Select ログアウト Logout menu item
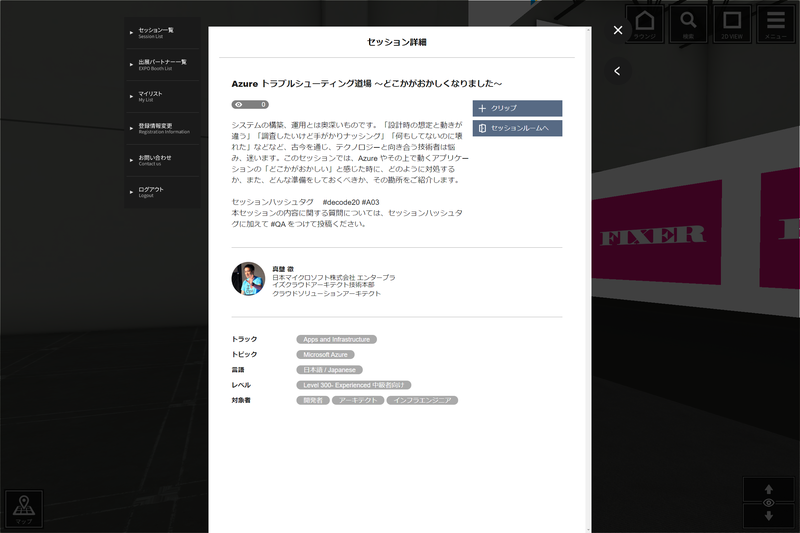Screen dimensions: 800x533 (x=162, y=192)
